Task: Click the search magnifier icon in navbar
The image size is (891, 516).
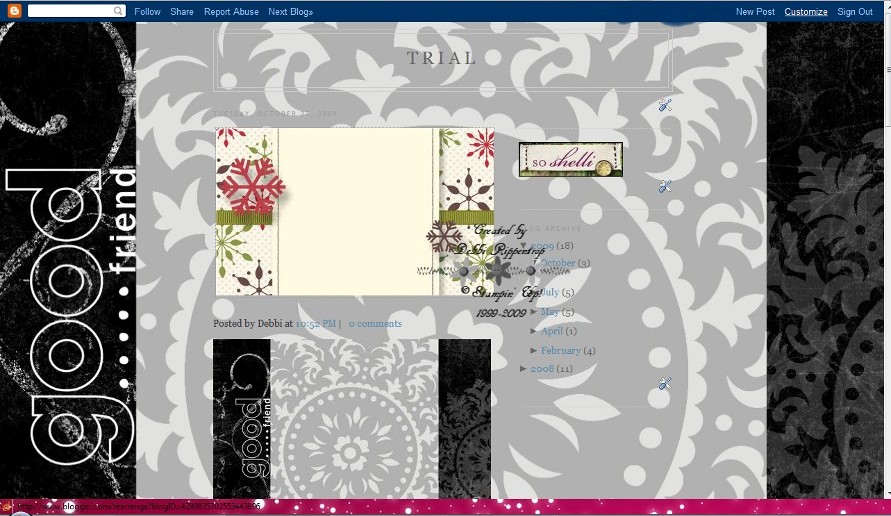Action: 118,11
